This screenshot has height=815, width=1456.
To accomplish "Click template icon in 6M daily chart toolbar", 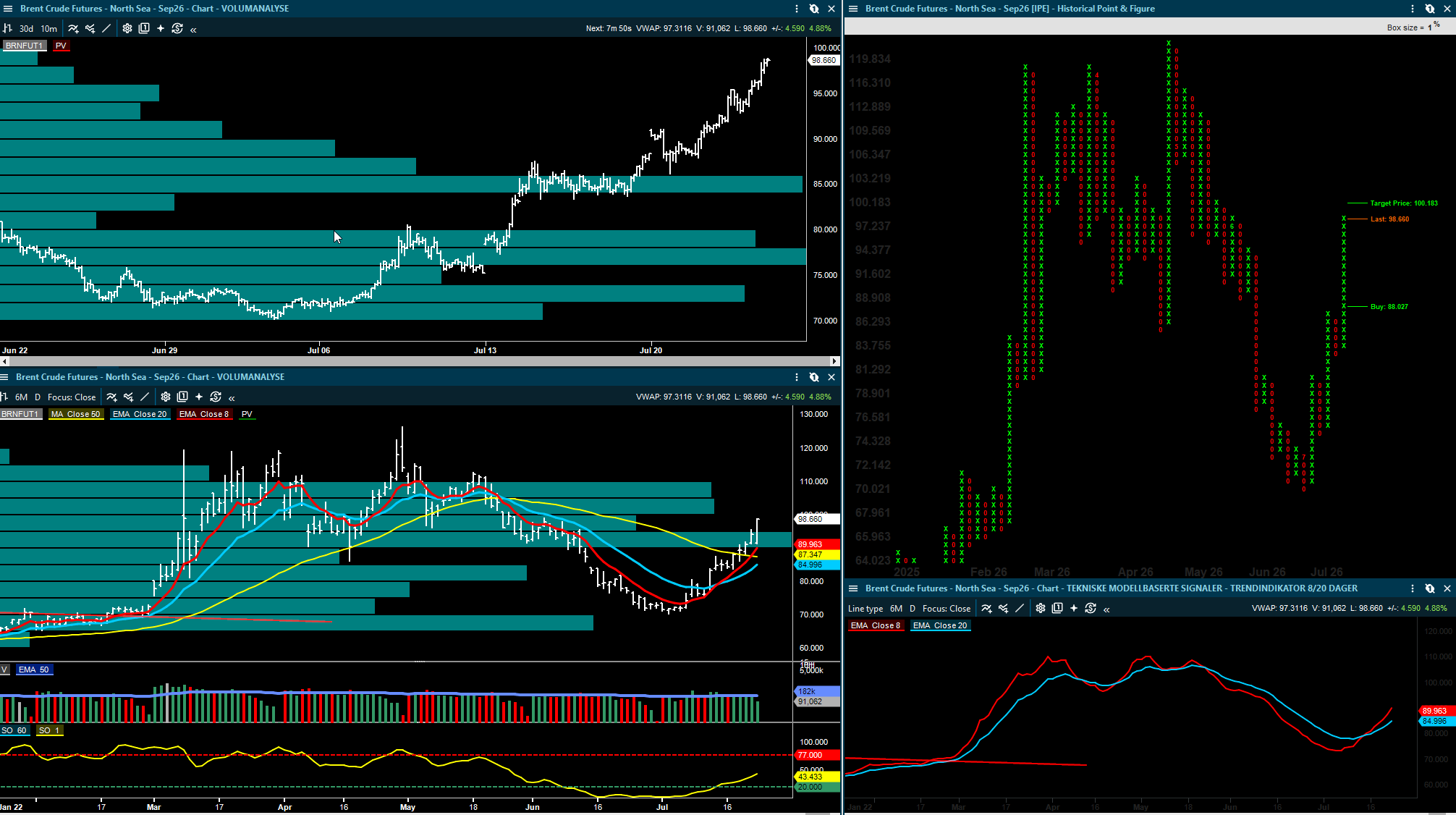I will 182,397.
